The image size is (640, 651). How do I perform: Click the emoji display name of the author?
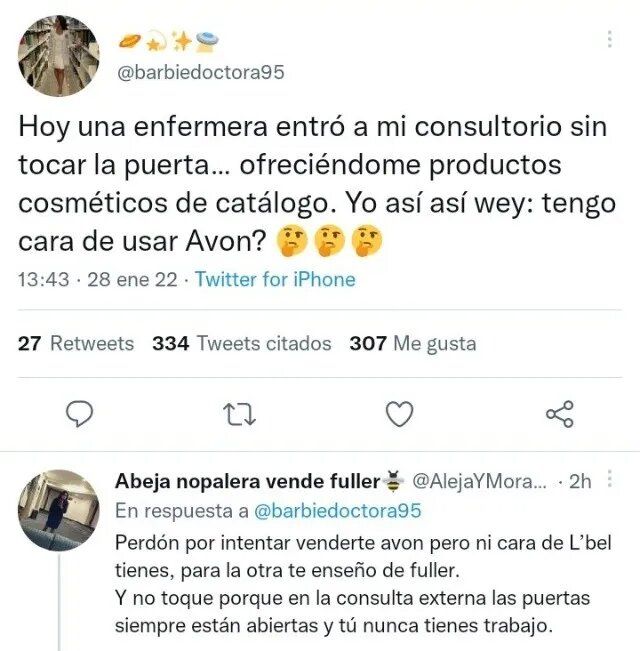pyautogui.click(x=168, y=42)
